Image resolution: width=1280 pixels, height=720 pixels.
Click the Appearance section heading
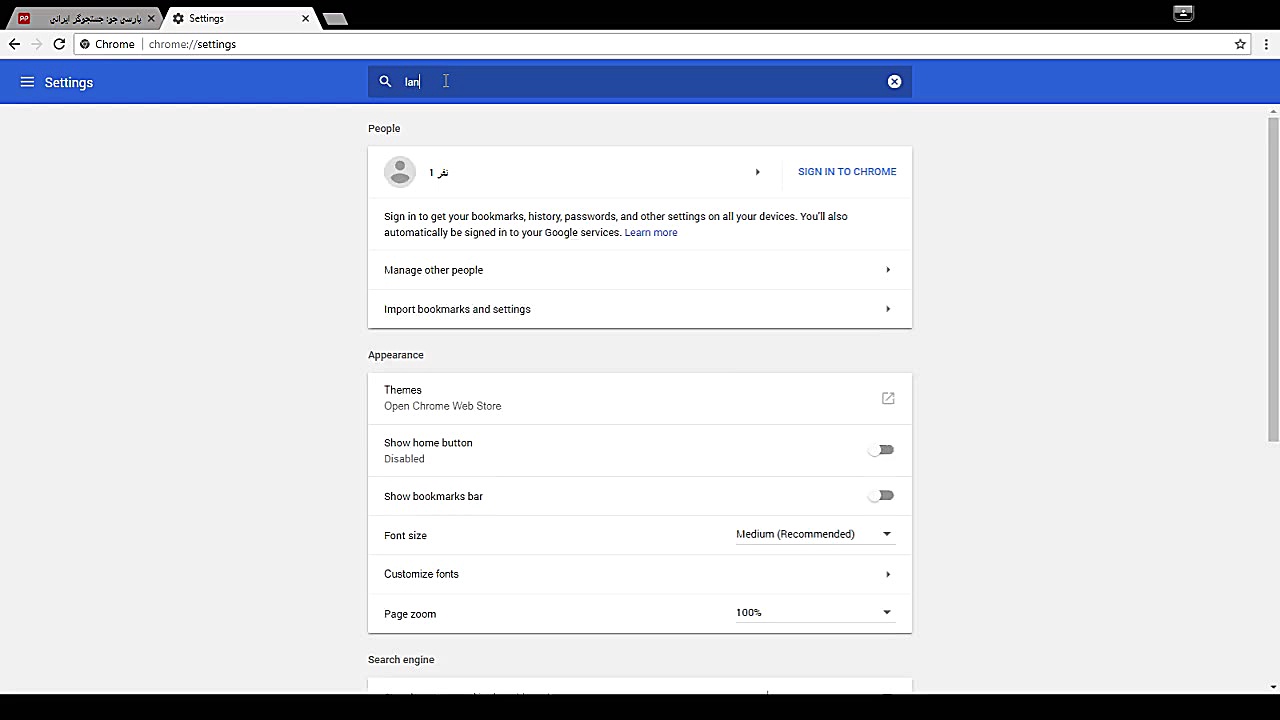pyautogui.click(x=396, y=355)
